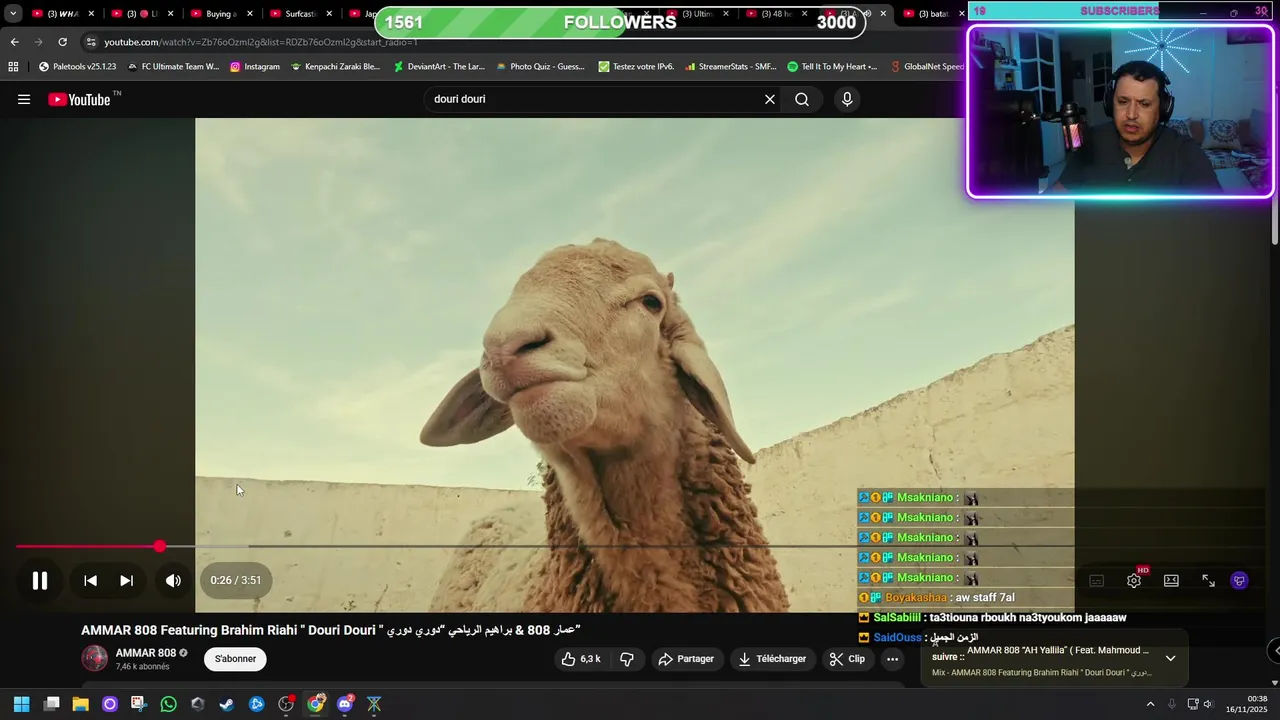Switch to the '(3) batal' browser tab
Viewport: 1280px width, 720px height.
coord(932,14)
